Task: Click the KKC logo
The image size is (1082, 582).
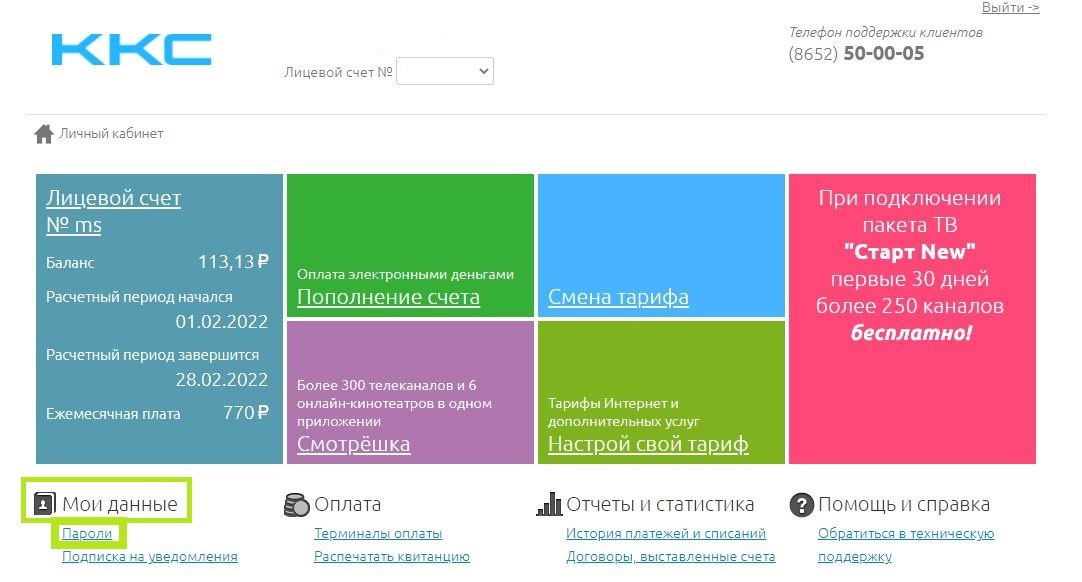Action: (x=131, y=49)
